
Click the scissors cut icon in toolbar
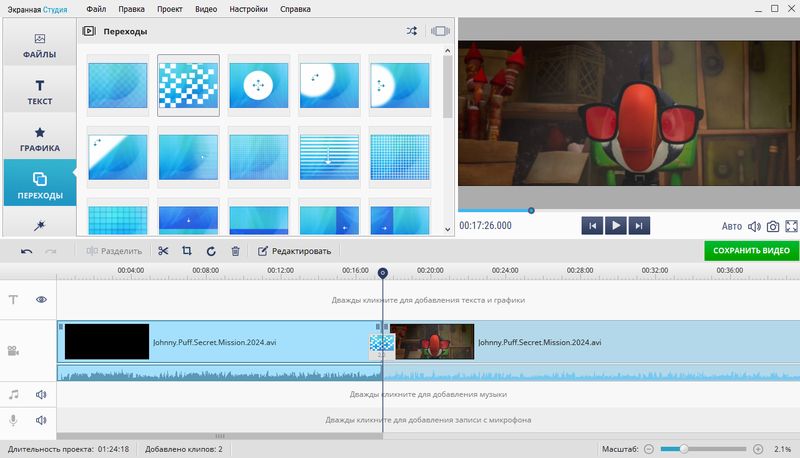[163, 251]
